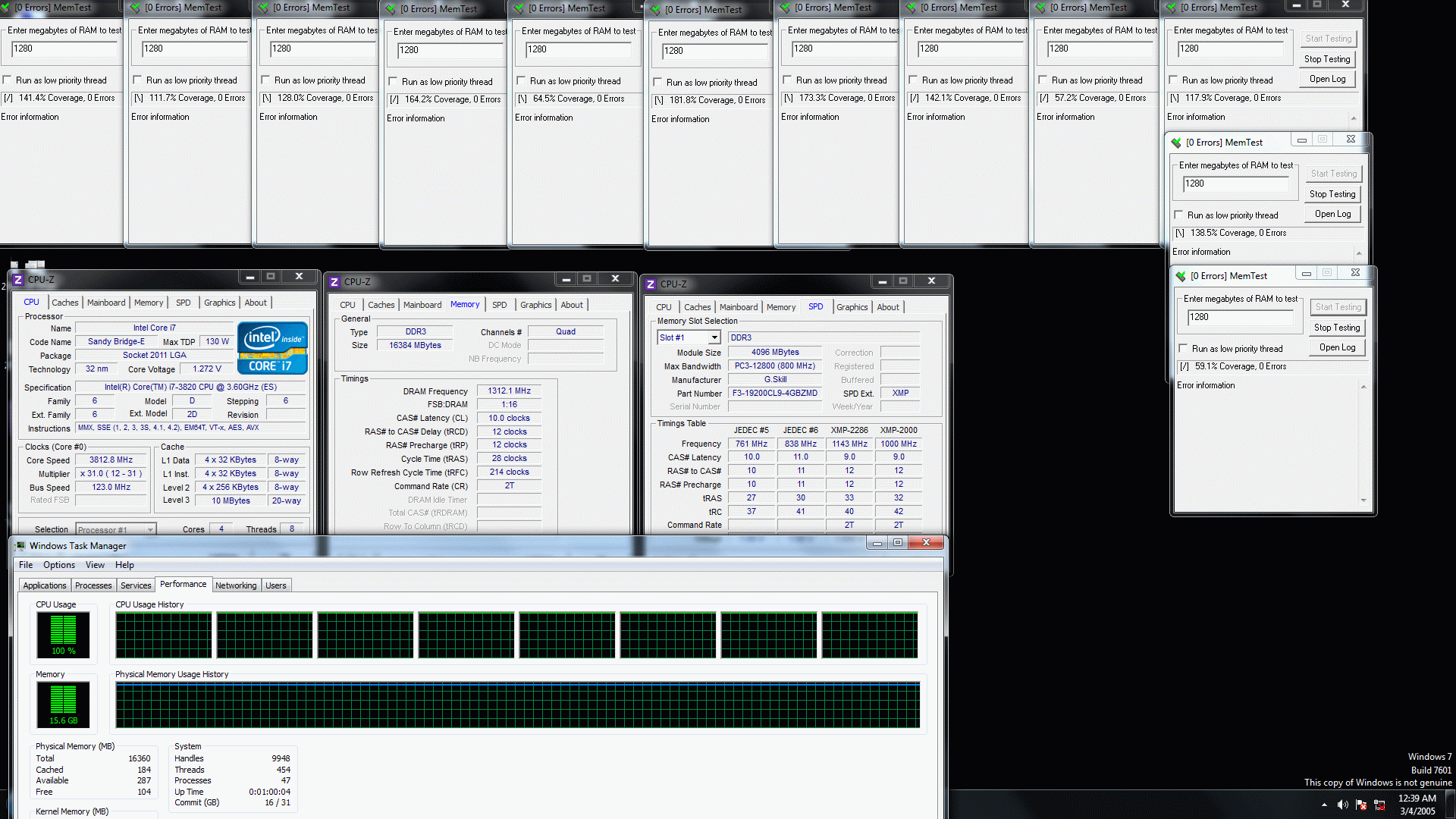The width and height of the screenshot is (1456, 819).
Task: Click Error information scroll-up arrow in 59.1% window
Action: pos(1363,388)
